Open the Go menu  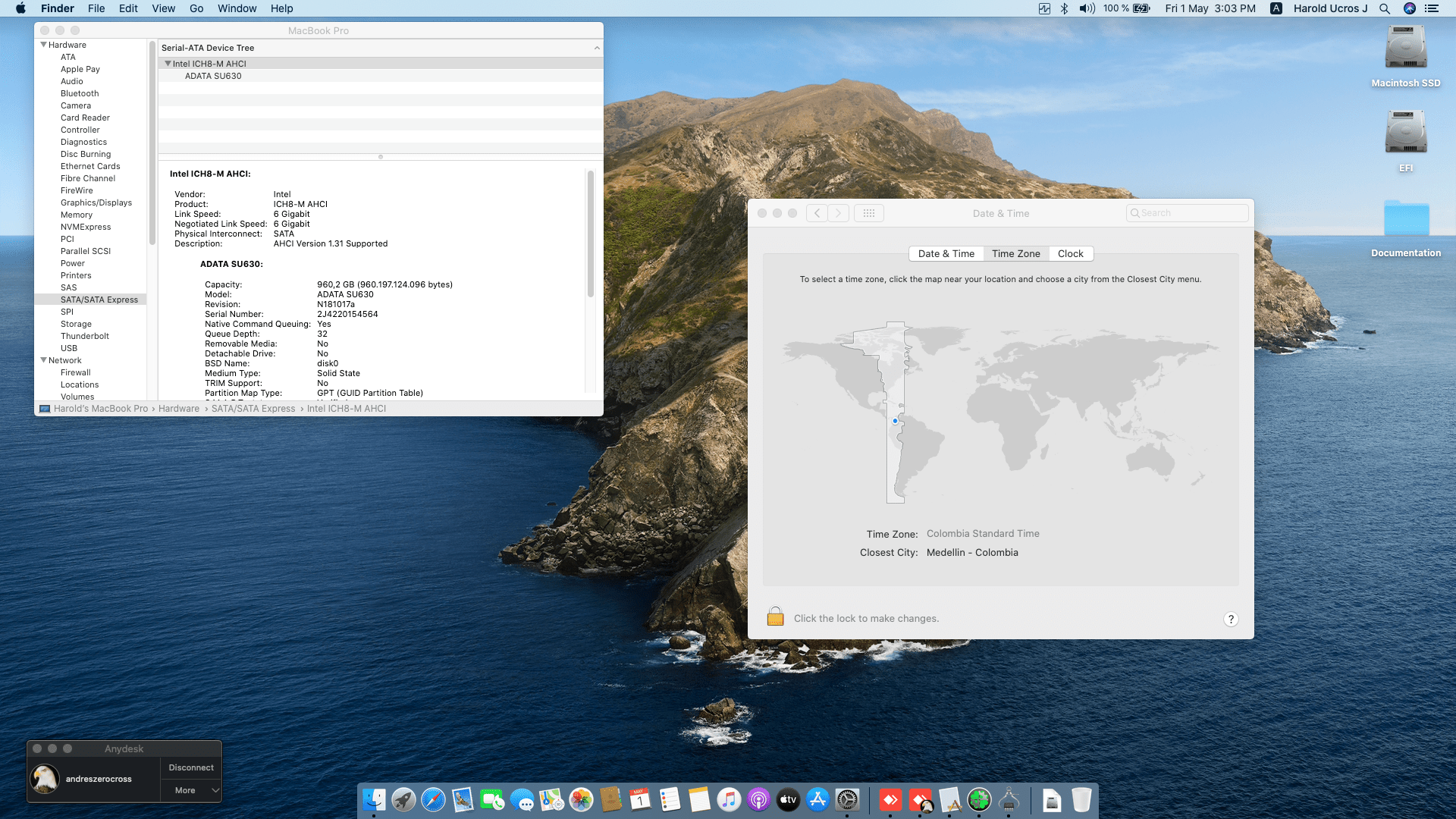(x=196, y=8)
